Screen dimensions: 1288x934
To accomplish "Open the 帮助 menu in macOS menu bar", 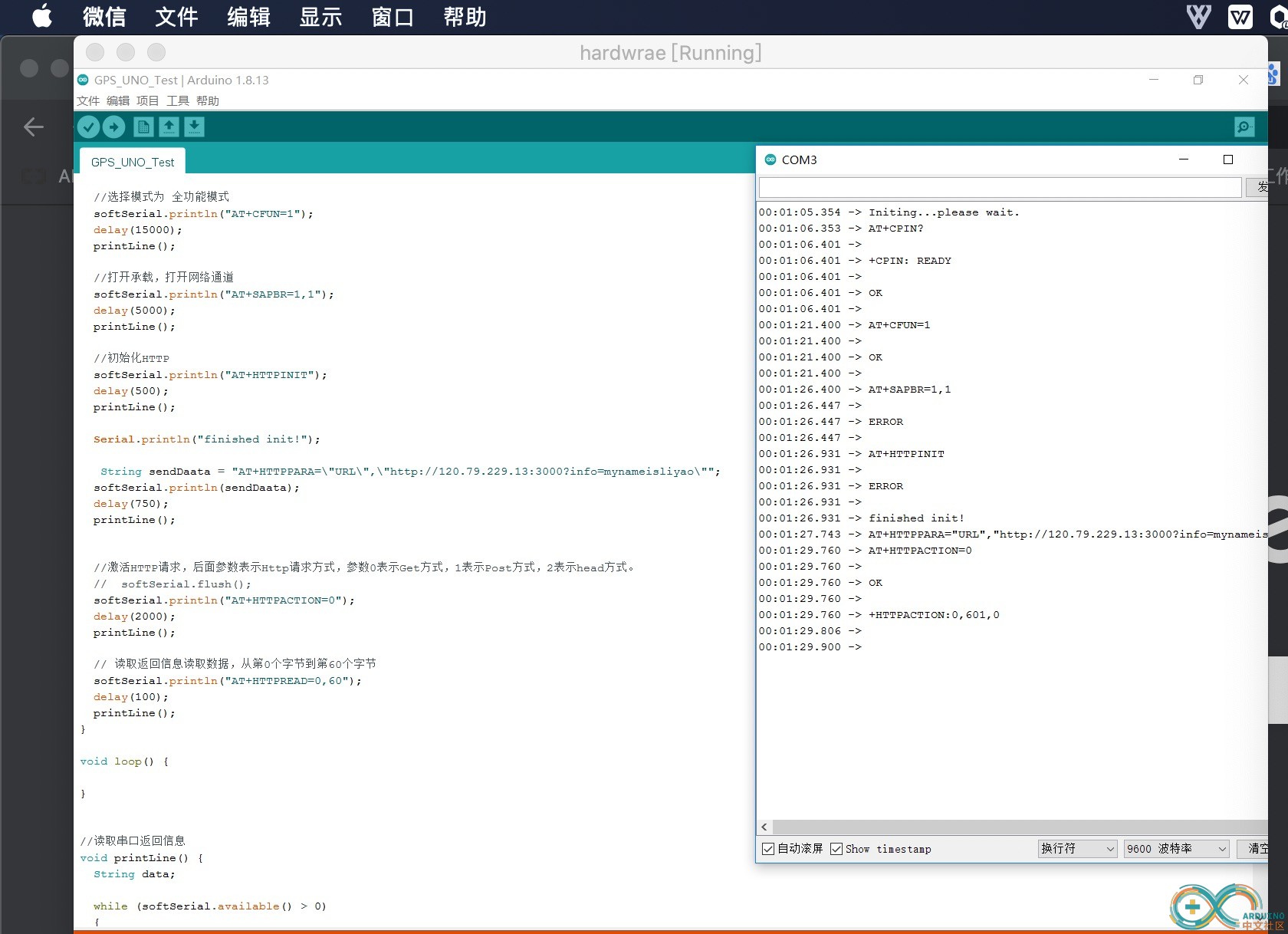I will [465, 16].
